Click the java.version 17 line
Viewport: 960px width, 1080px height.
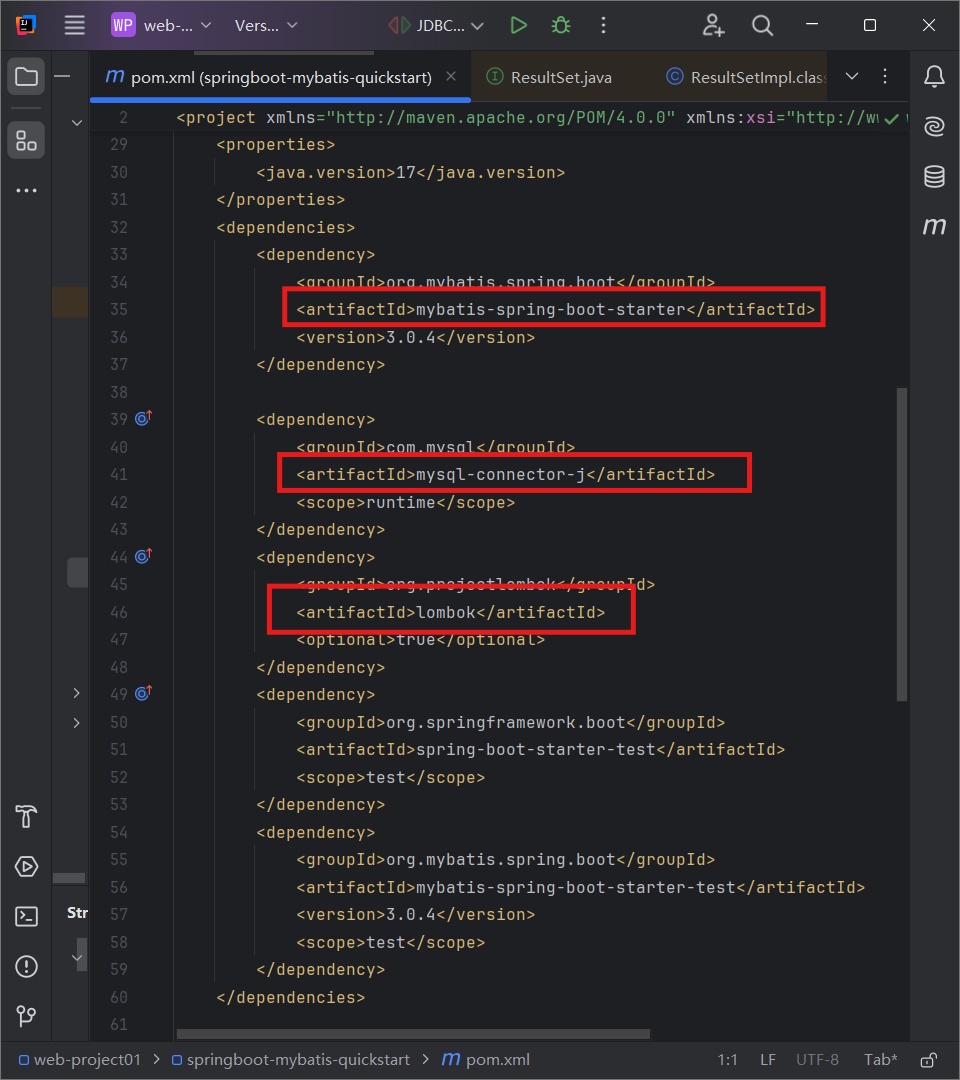click(410, 172)
